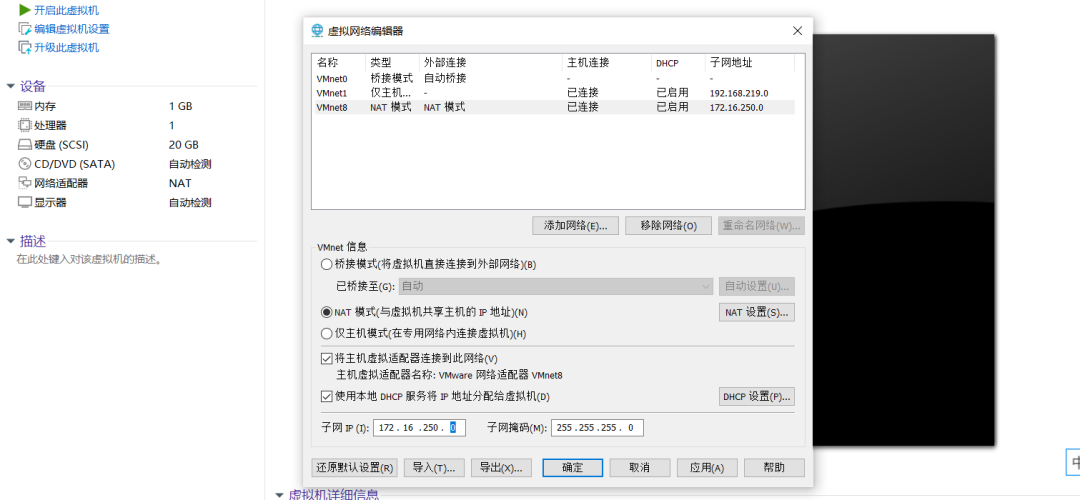Close the Virtual Network Editor dialog

pos(798,30)
